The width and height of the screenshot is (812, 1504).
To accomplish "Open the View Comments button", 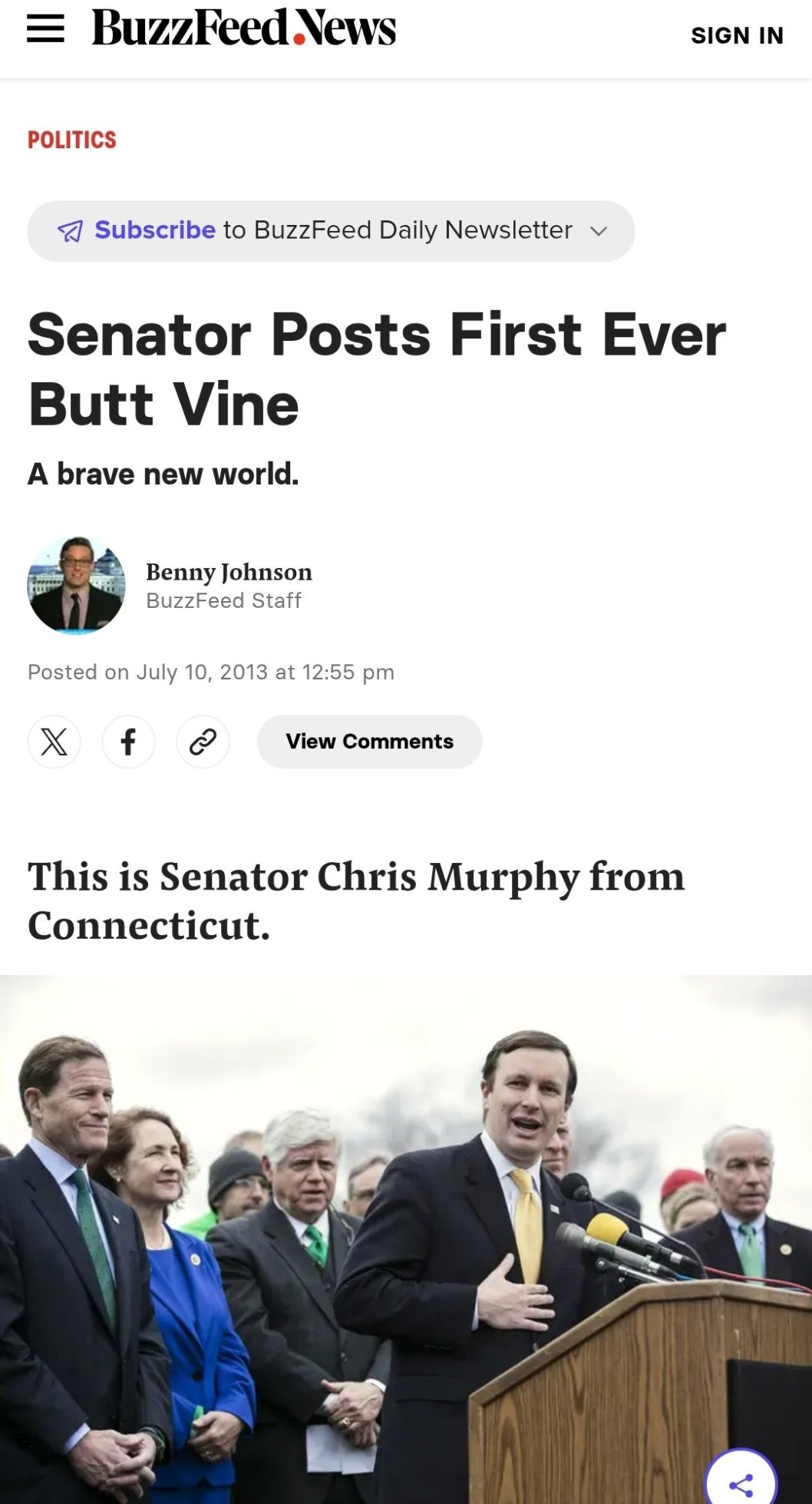I will (x=369, y=742).
